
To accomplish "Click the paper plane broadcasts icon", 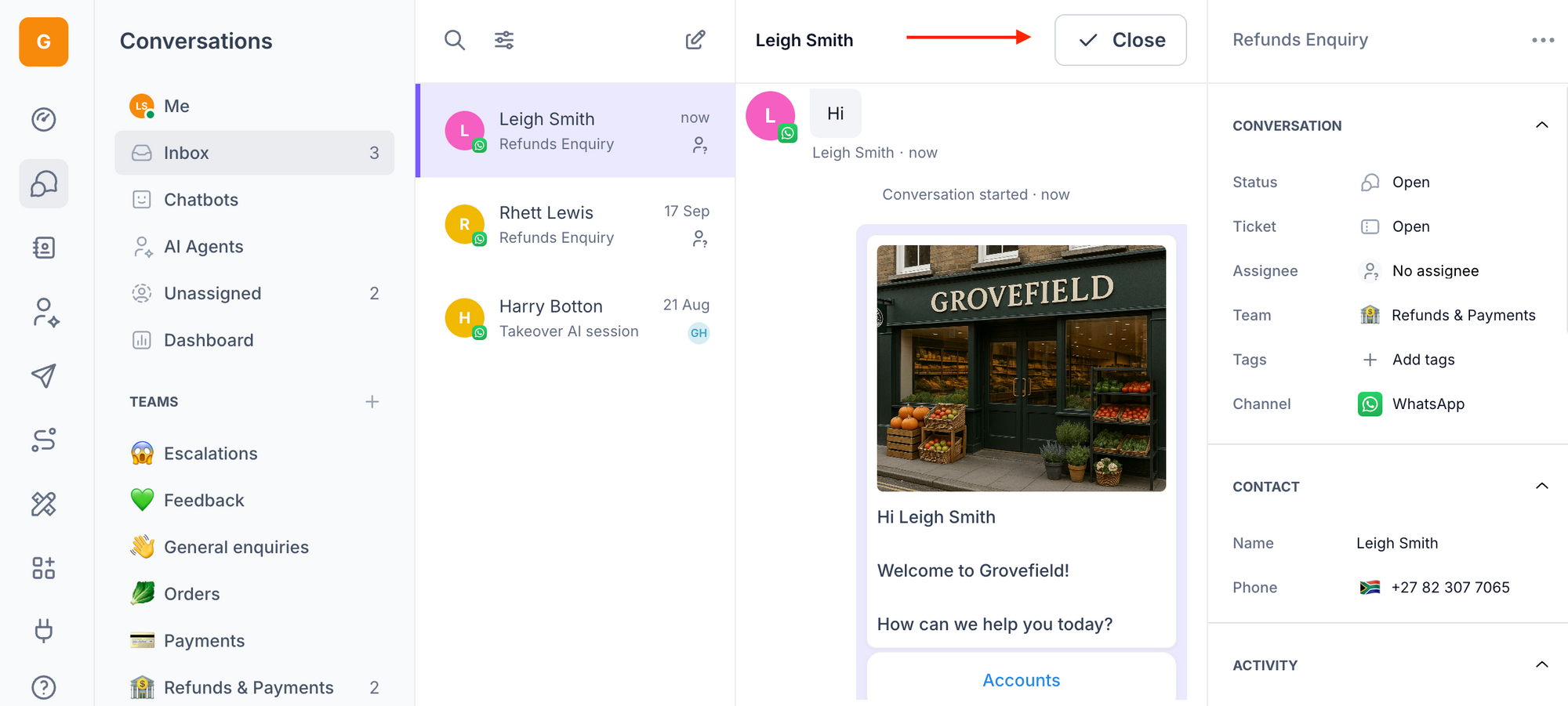I will [44, 376].
